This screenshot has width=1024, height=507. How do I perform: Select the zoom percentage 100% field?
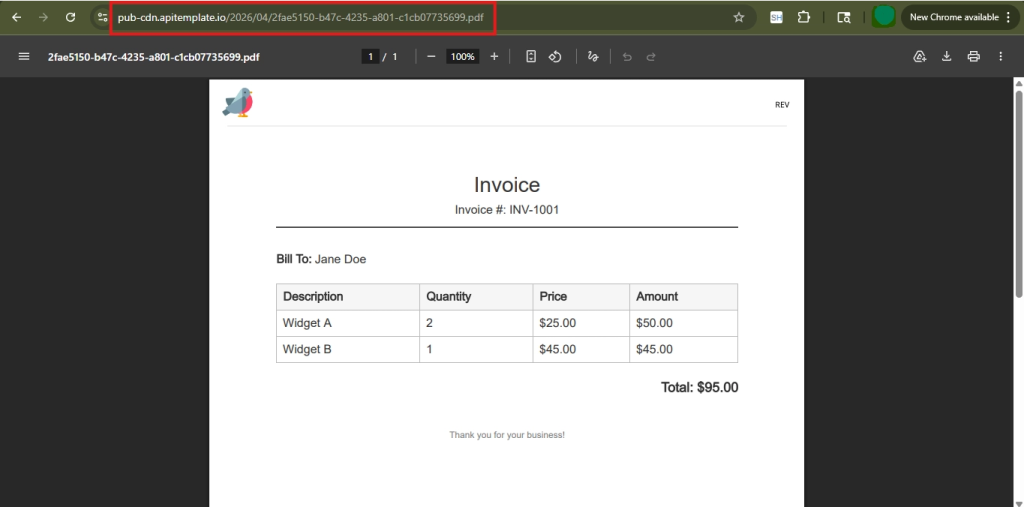[462, 57]
